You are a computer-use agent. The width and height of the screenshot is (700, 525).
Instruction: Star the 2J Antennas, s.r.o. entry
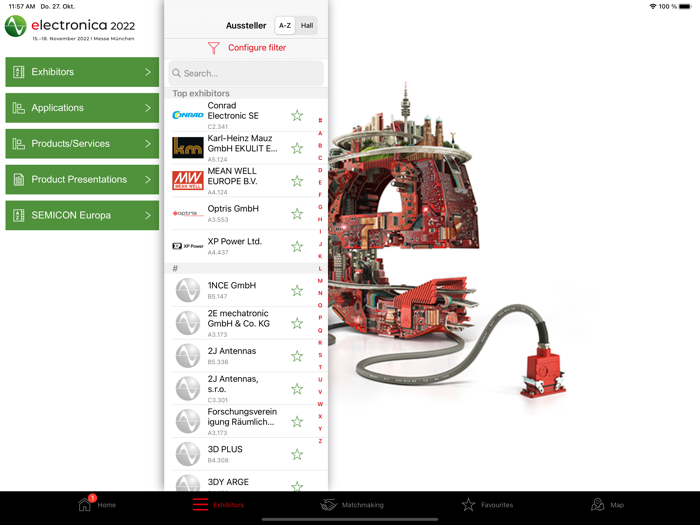coord(297,389)
